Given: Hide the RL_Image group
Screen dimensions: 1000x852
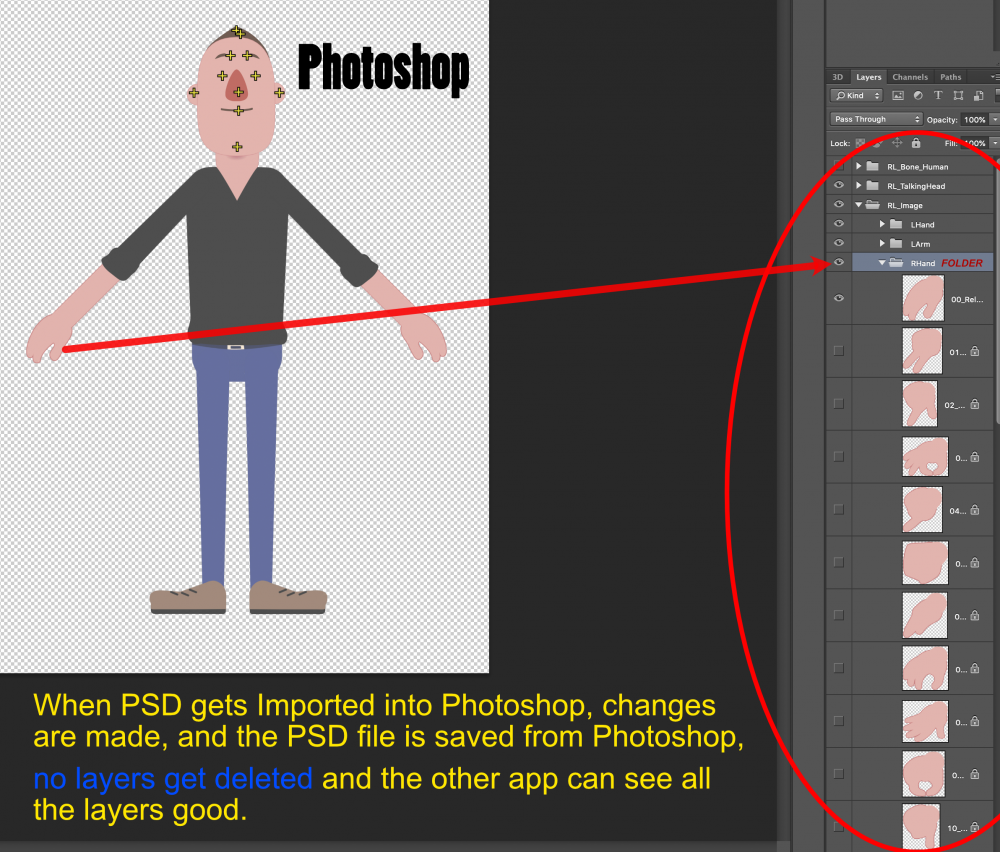Looking at the screenshot, I should 839,204.
